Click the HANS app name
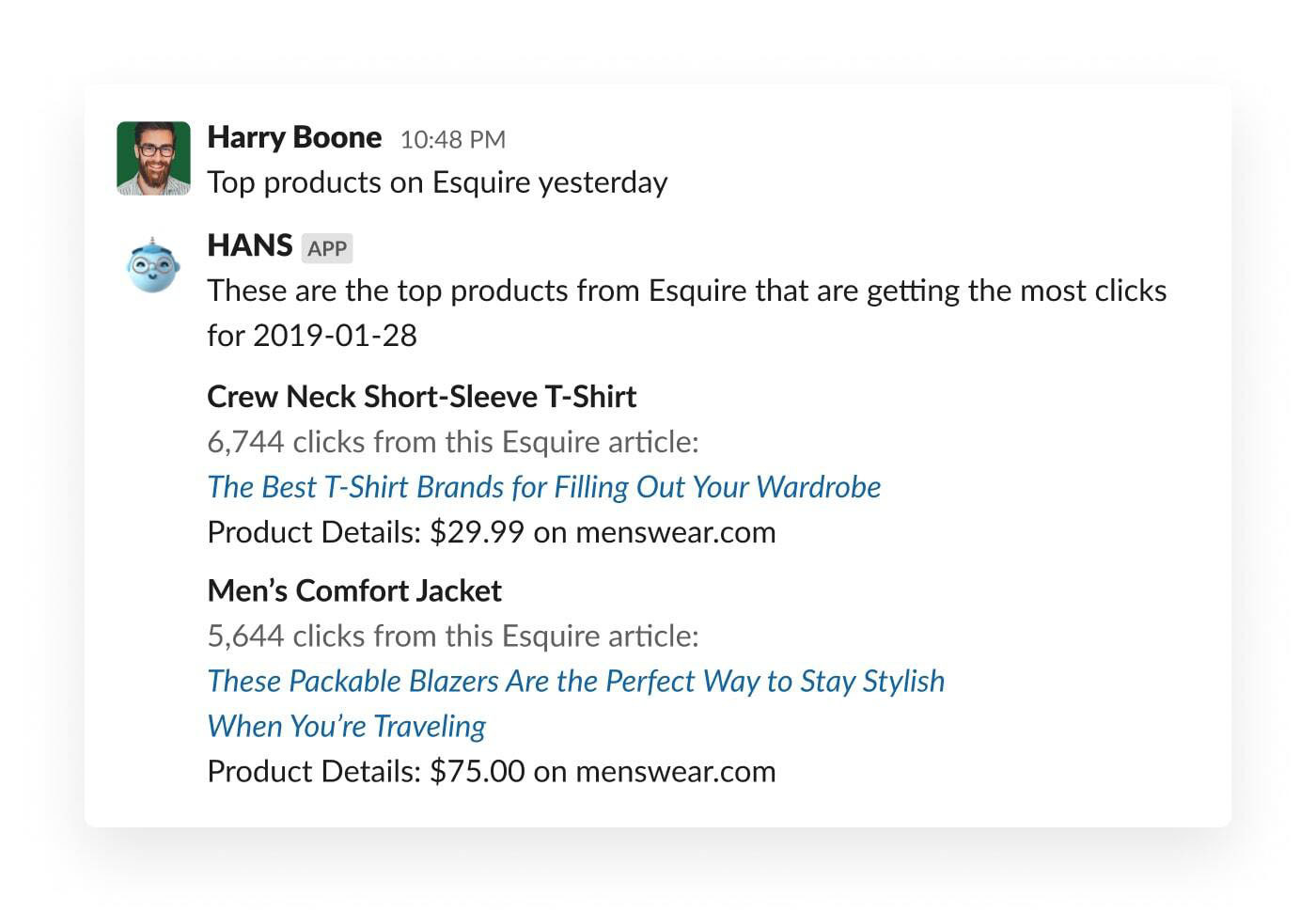 pyautogui.click(x=250, y=245)
